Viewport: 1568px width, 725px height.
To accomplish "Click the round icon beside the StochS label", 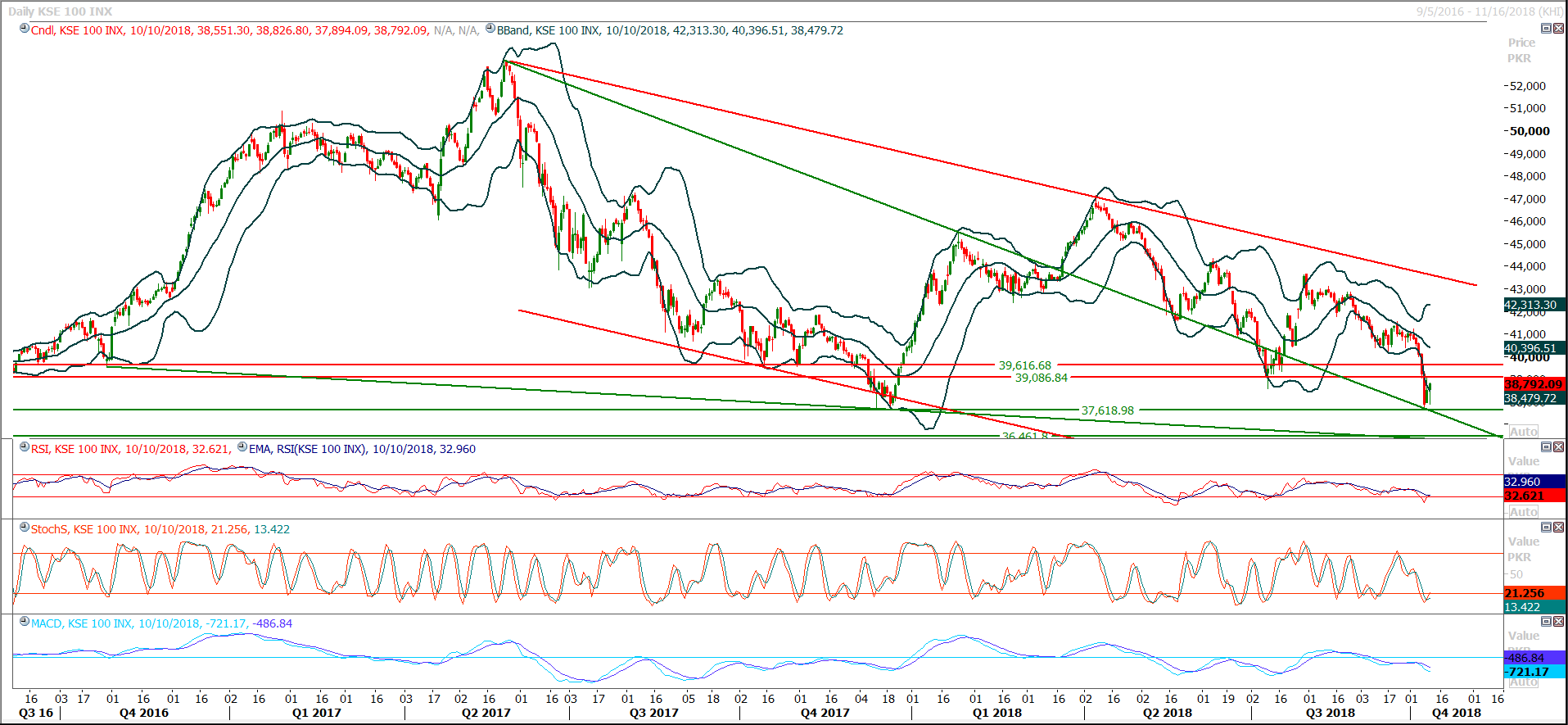I will coord(25,528).
